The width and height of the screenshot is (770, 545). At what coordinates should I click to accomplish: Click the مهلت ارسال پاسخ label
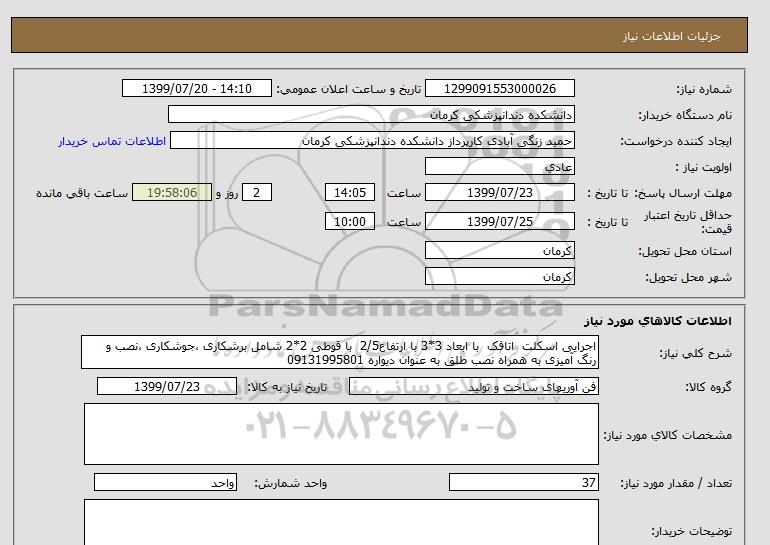pos(682,193)
